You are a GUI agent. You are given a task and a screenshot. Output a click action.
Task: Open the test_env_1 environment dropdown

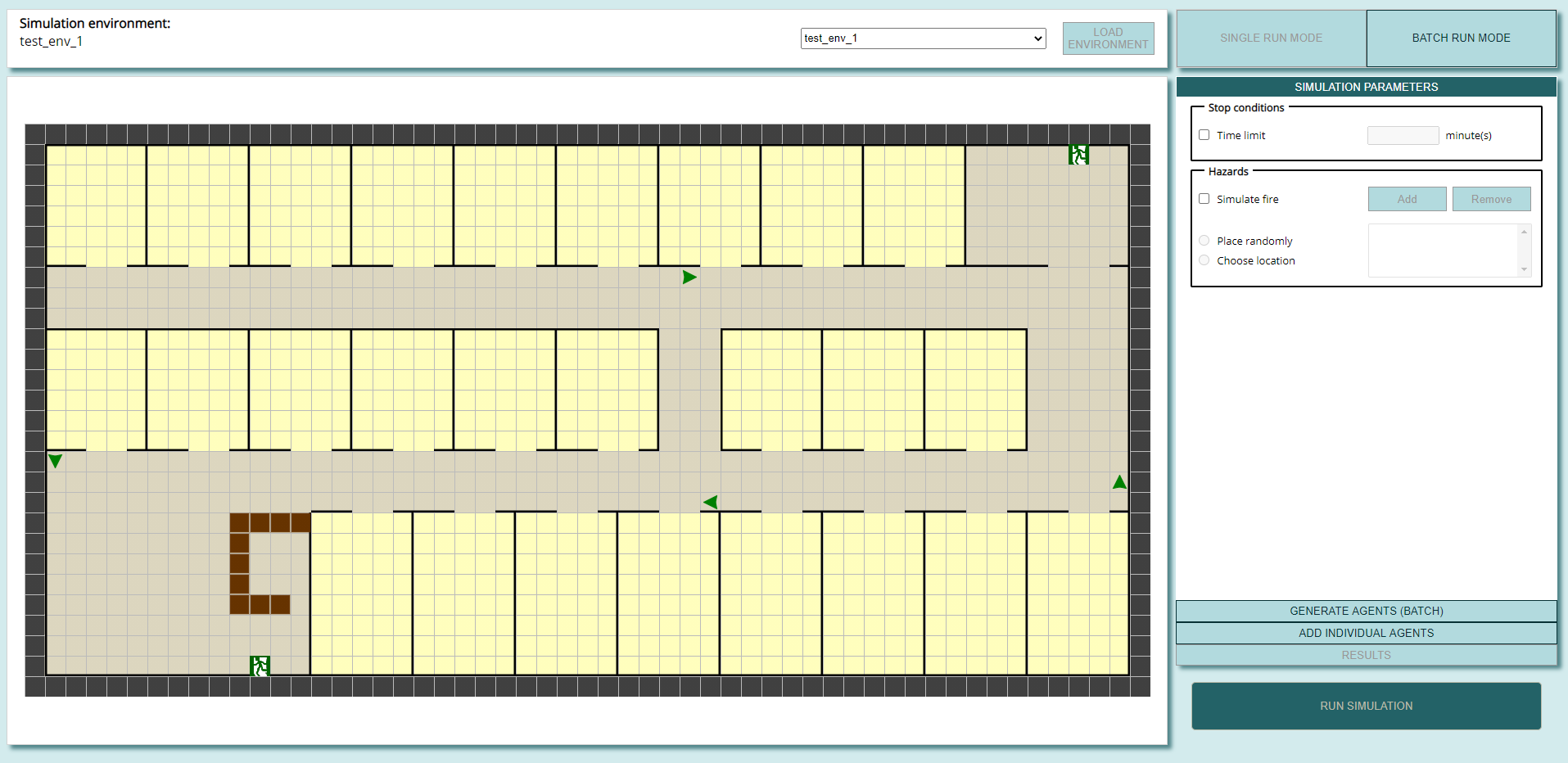coord(923,38)
